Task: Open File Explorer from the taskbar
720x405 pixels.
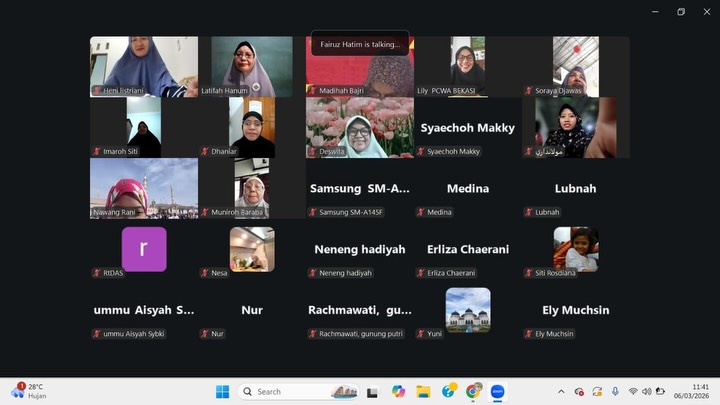Action: [423, 391]
